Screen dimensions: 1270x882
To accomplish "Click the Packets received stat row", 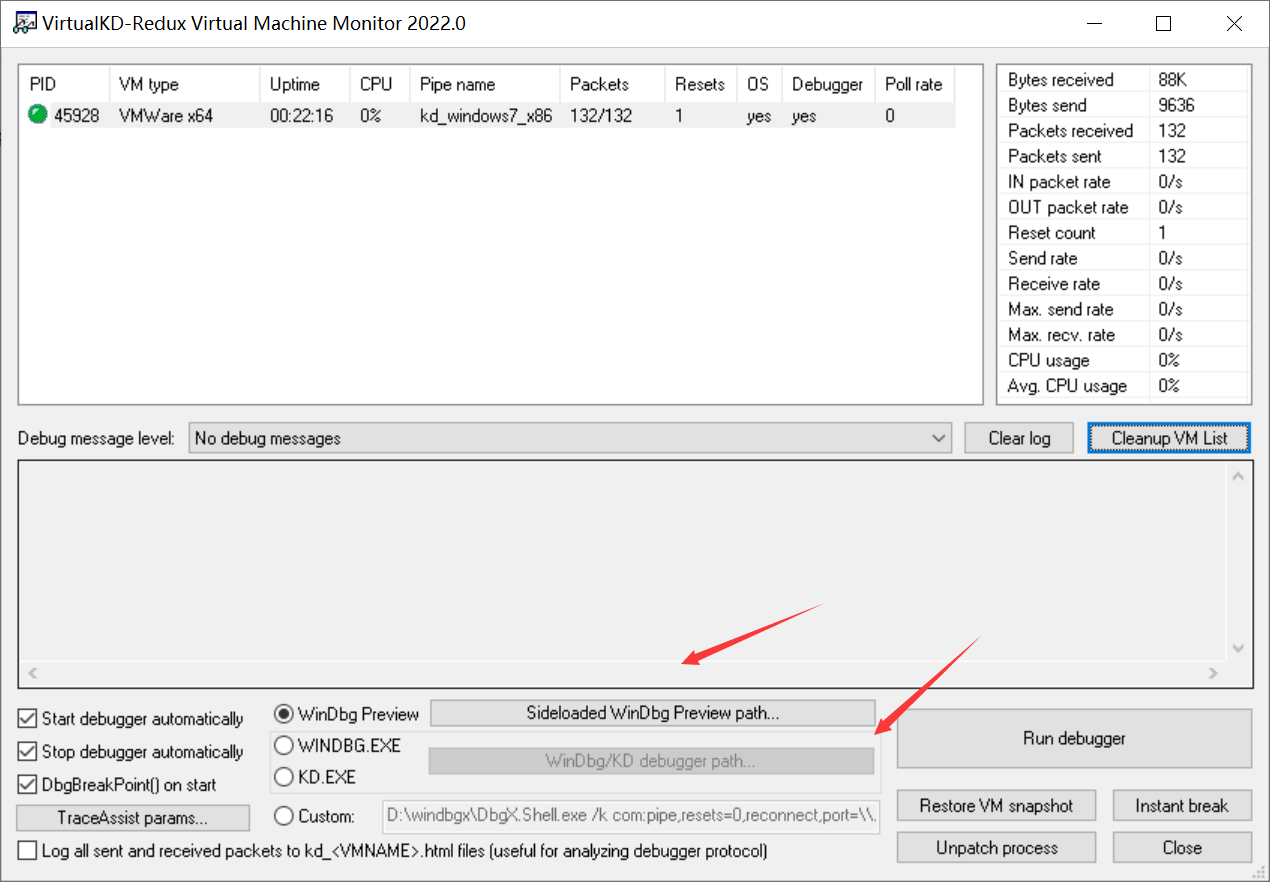I will (1123, 131).
